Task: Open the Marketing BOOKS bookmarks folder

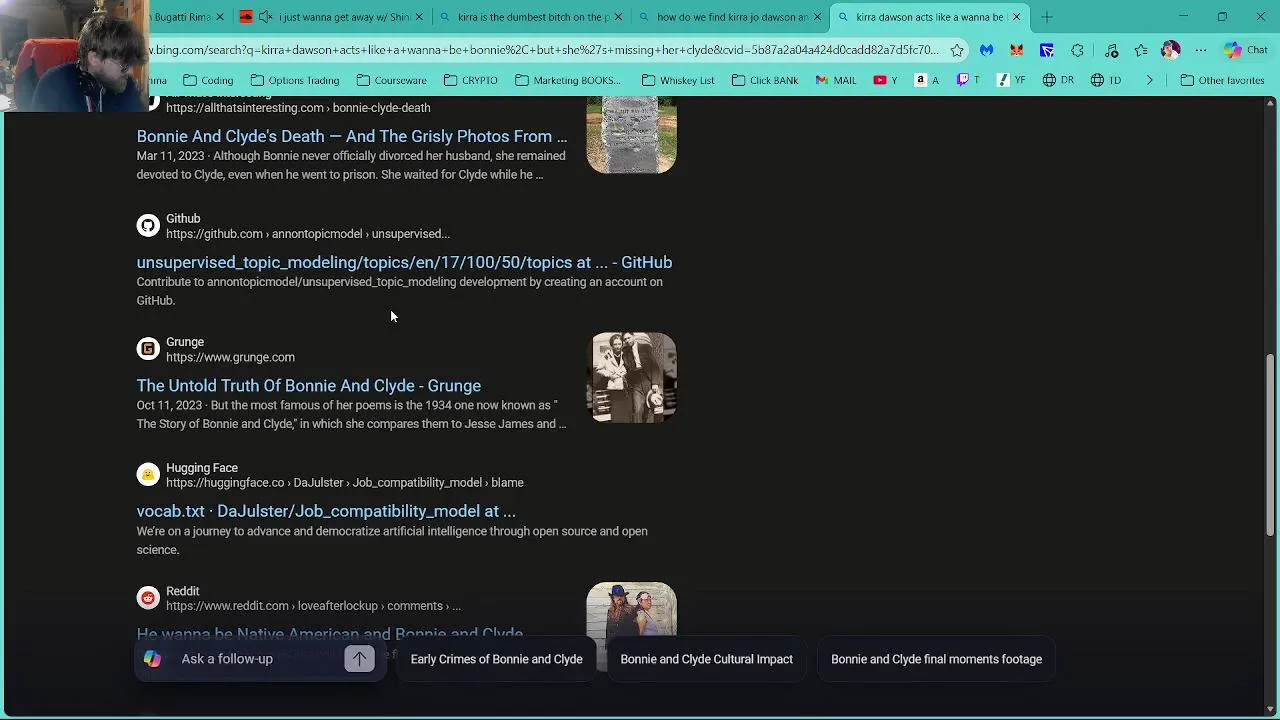Action: point(567,80)
